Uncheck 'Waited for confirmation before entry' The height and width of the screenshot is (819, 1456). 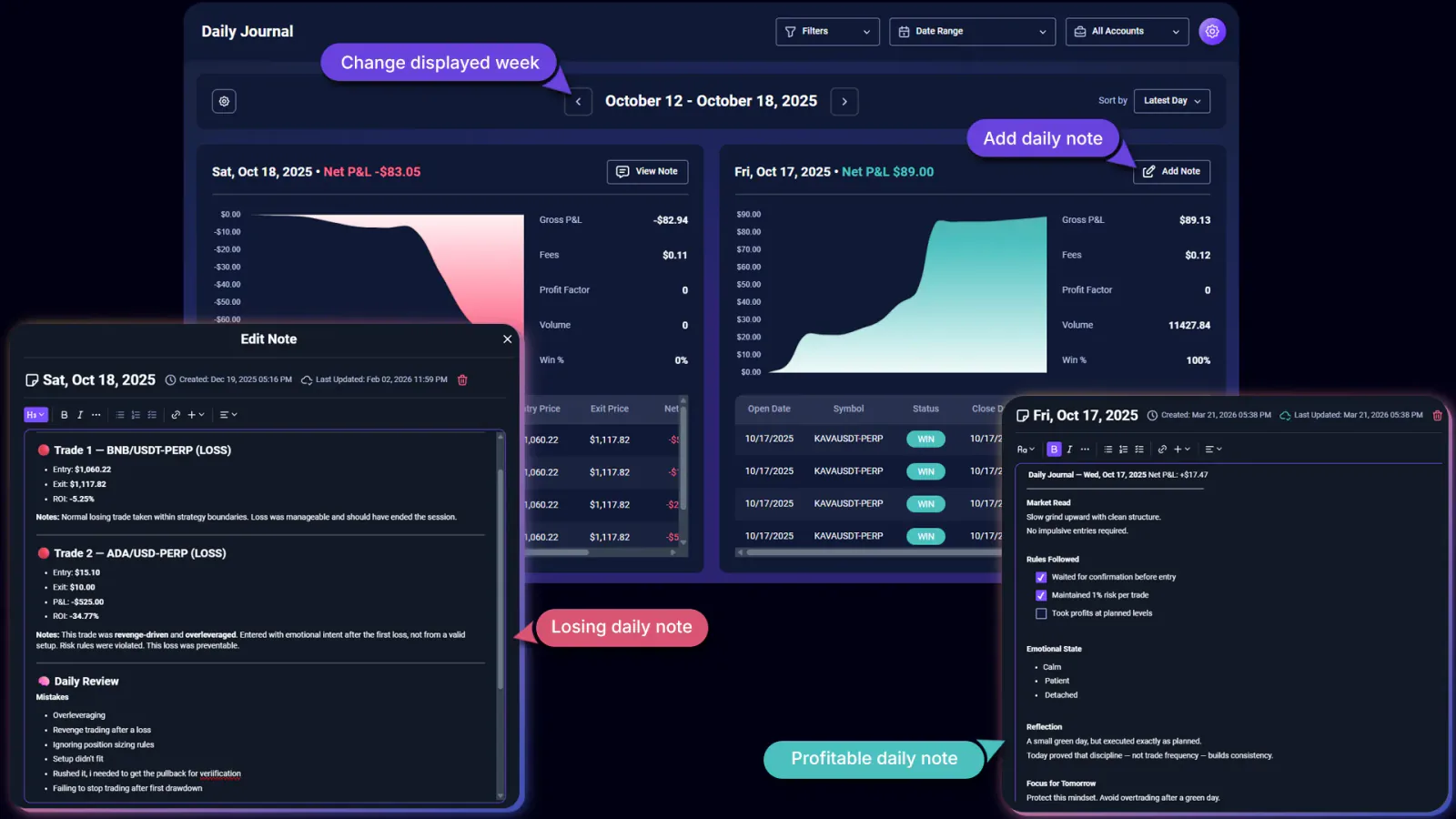(x=1040, y=576)
